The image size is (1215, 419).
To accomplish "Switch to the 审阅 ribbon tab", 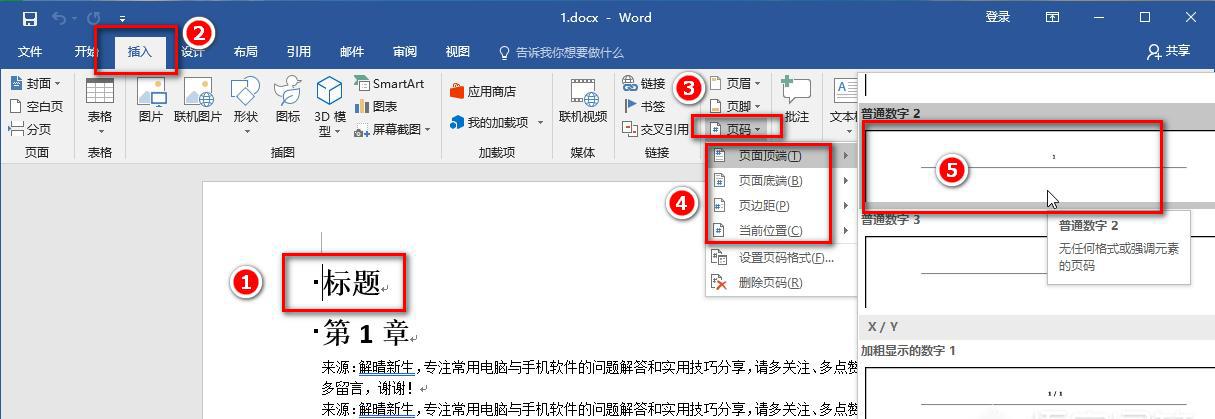I will coord(405,52).
